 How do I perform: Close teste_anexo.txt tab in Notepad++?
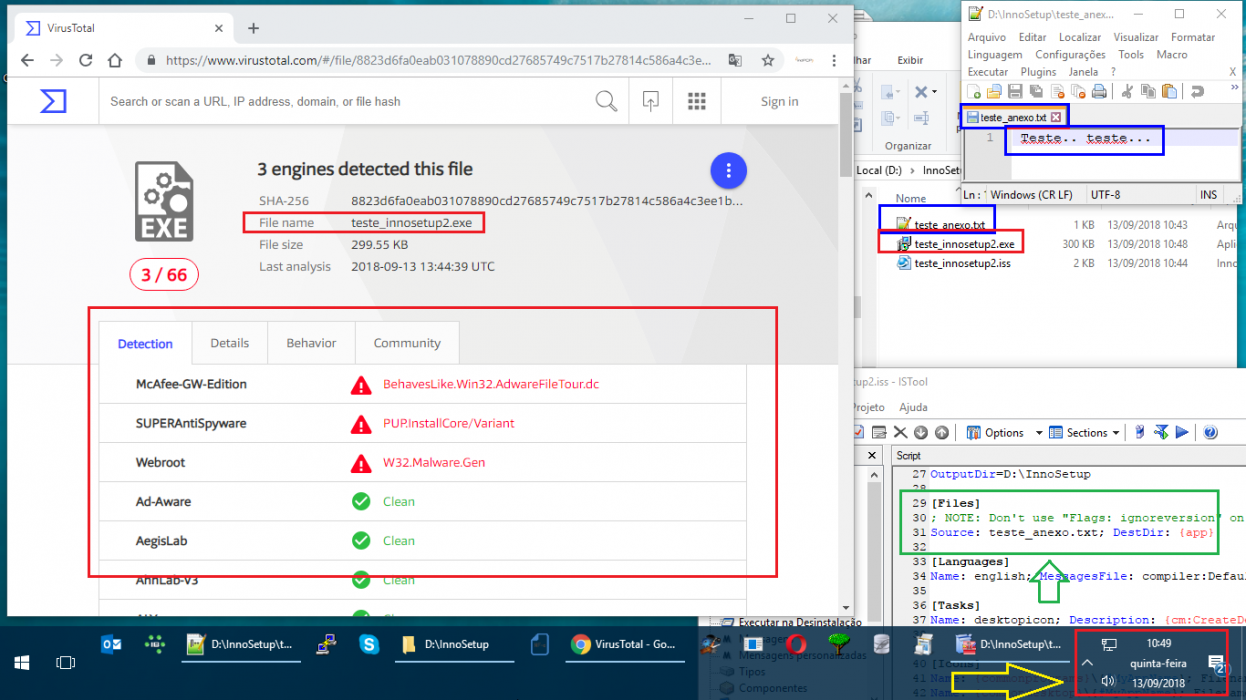(1055, 117)
